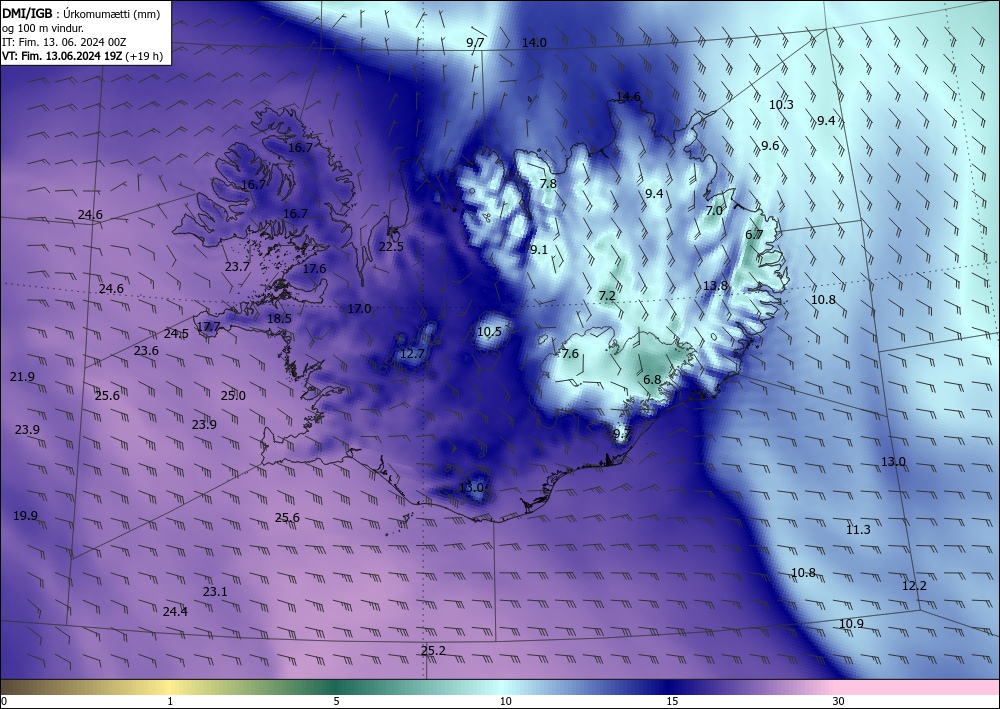The height and width of the screenshot is (709, 1000).
Task: Click the 17.0 value label
Action: 359,309
